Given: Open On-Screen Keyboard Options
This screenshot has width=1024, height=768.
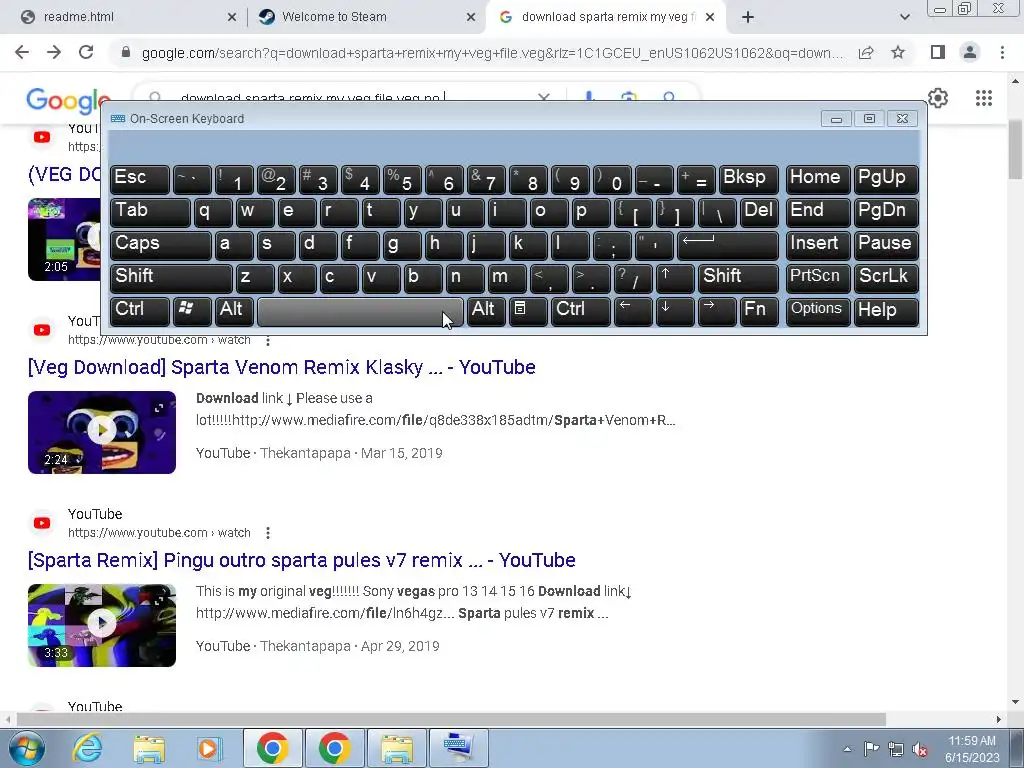Looking at the screenshot, I should pos(818,311).
